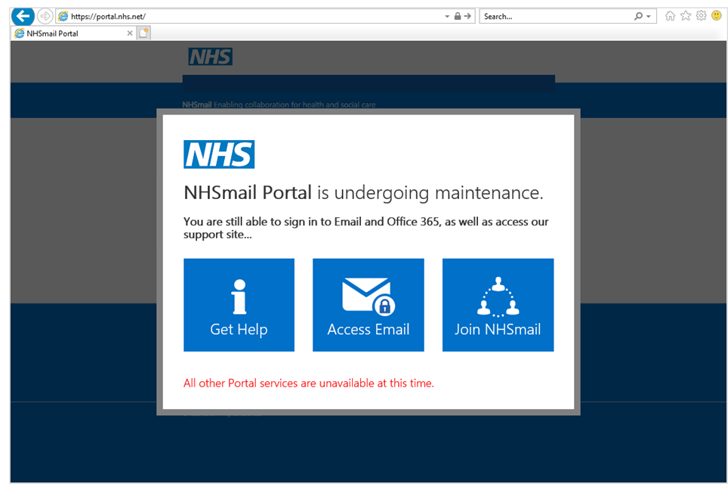Image resolution: width=728 pixels, height=487 pixels.
Task: Click the 'NHSmail Portal is undergoing maintenance' heading
Action: (x=363, y=193)
